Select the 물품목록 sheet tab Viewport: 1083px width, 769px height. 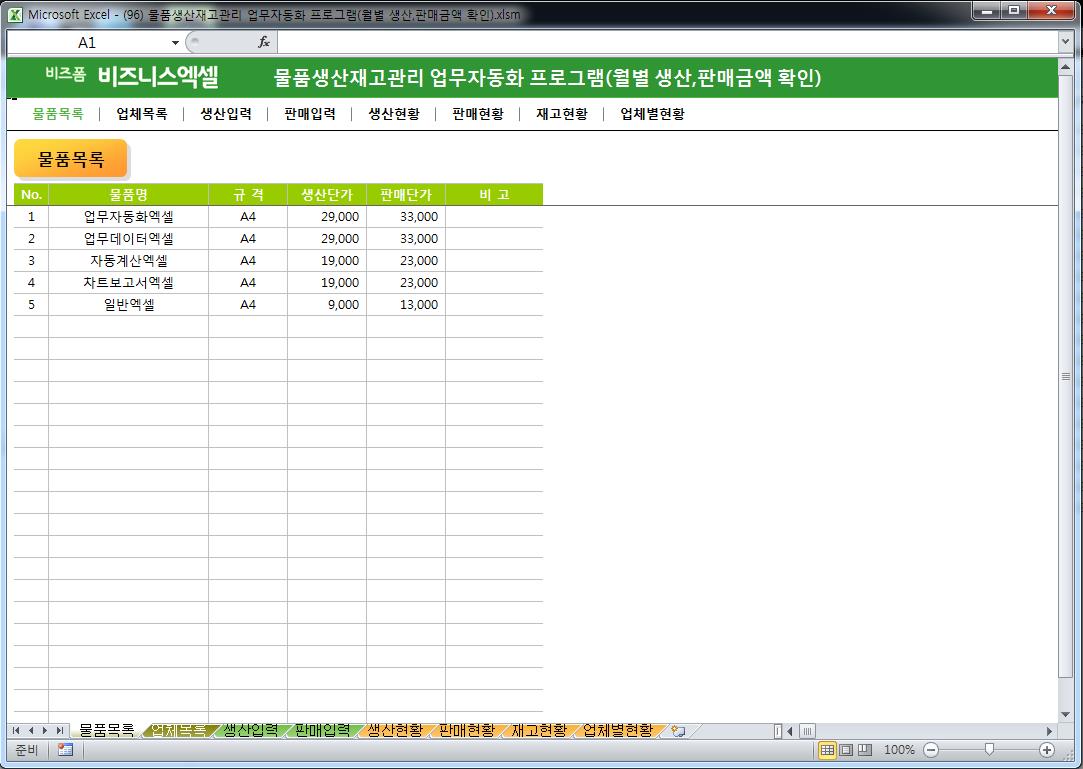(x=107, y=730)
